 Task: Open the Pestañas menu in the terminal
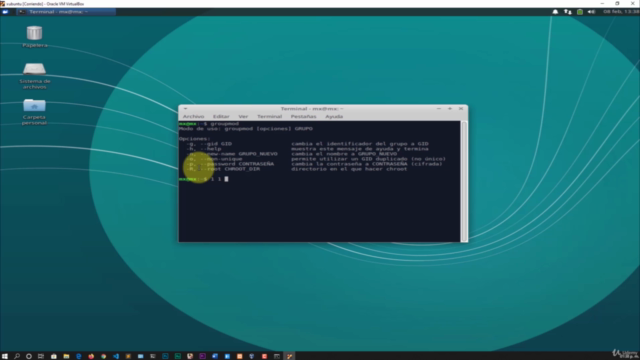click(x=303, y=116)
